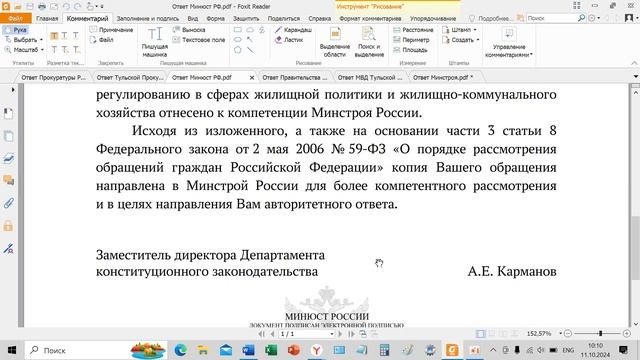This screenshot has height=360, width=640.
Task: Choose the Расстояние measurement tool
Action: pyautogui.click(x=413, y=30)
